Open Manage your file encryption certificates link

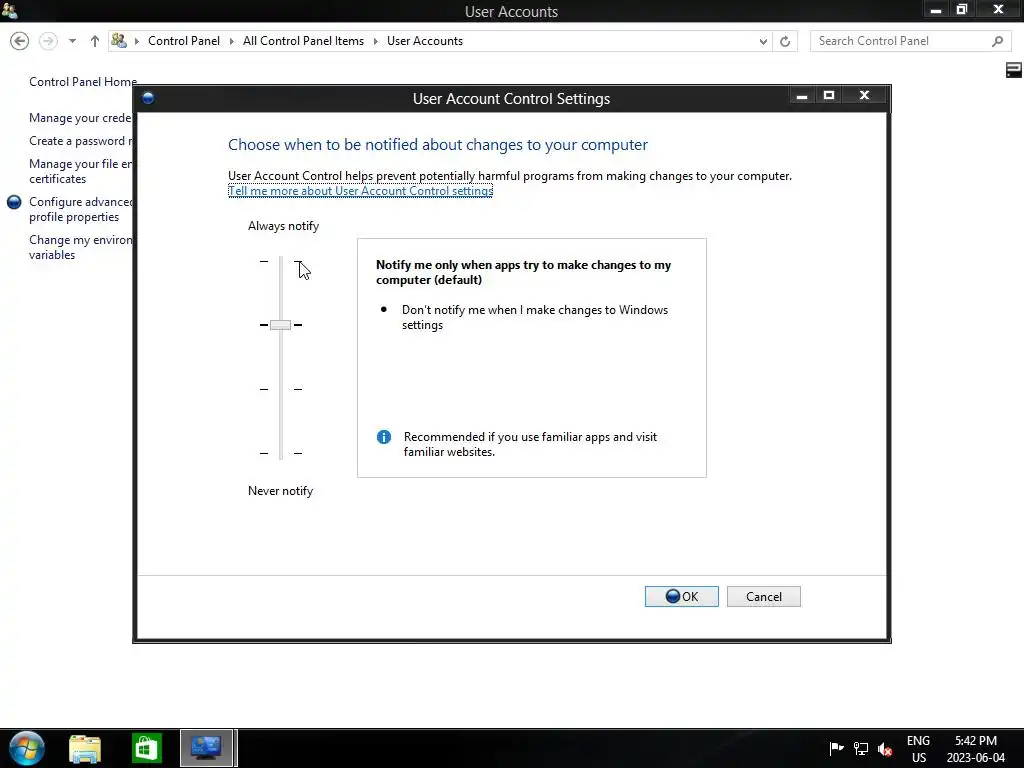pyautogui.click(x=81, y=171)
